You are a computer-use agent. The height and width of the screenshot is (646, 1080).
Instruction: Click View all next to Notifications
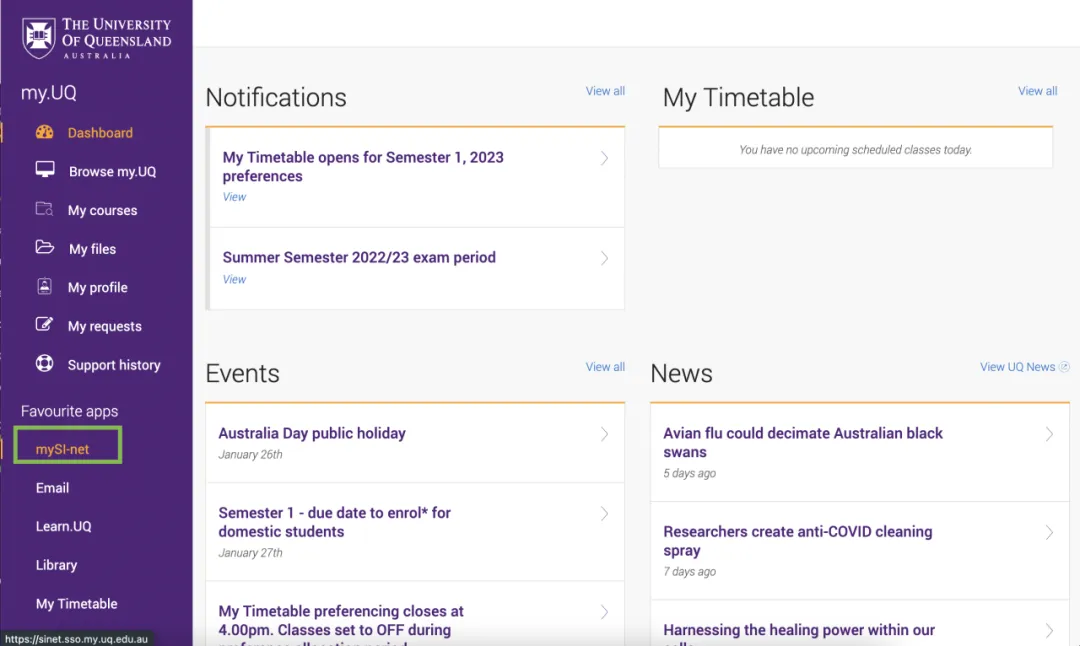click(605, 91)
